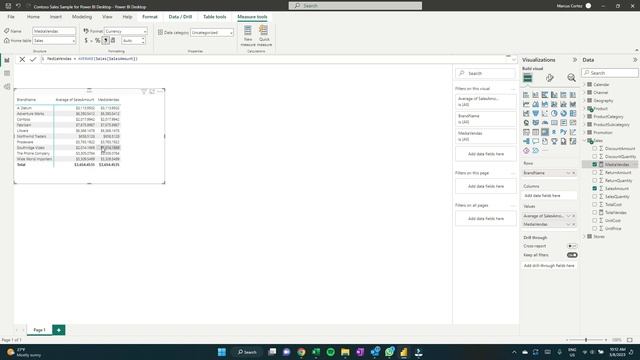Click the Quick measure ribbon button
Viewport: 640px width, 360px height.
point(264,36)
